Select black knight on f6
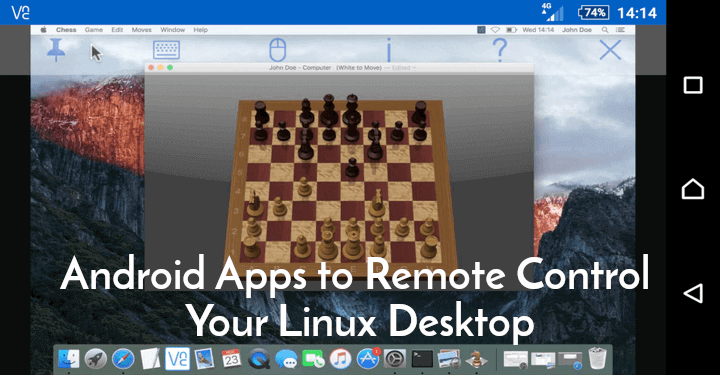Viewport: 720px width, 375px height. click(375, 147)
